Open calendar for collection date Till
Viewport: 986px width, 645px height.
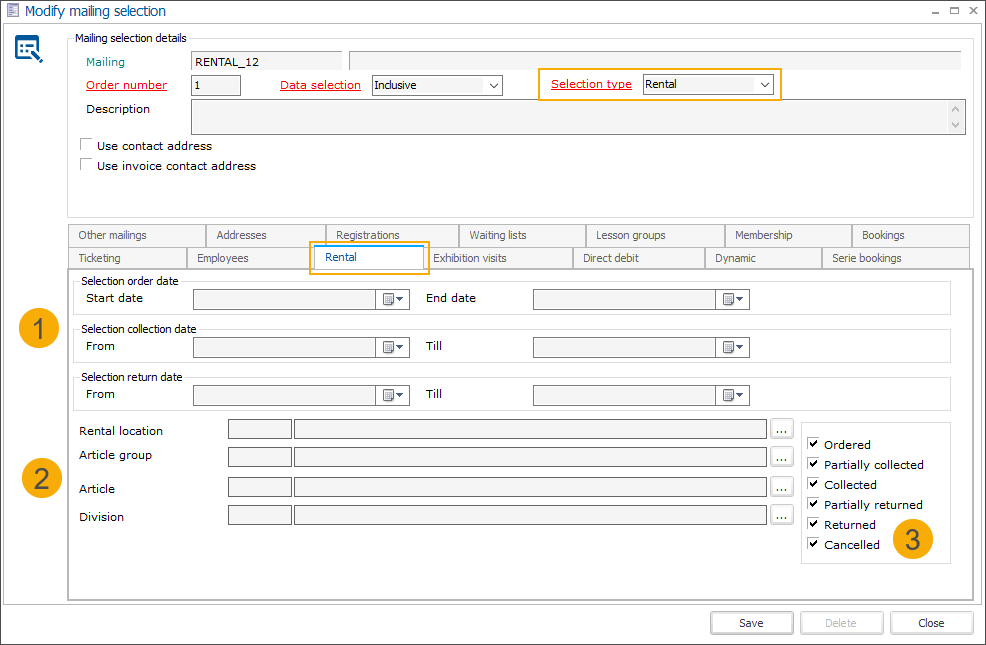pos(733,348)
